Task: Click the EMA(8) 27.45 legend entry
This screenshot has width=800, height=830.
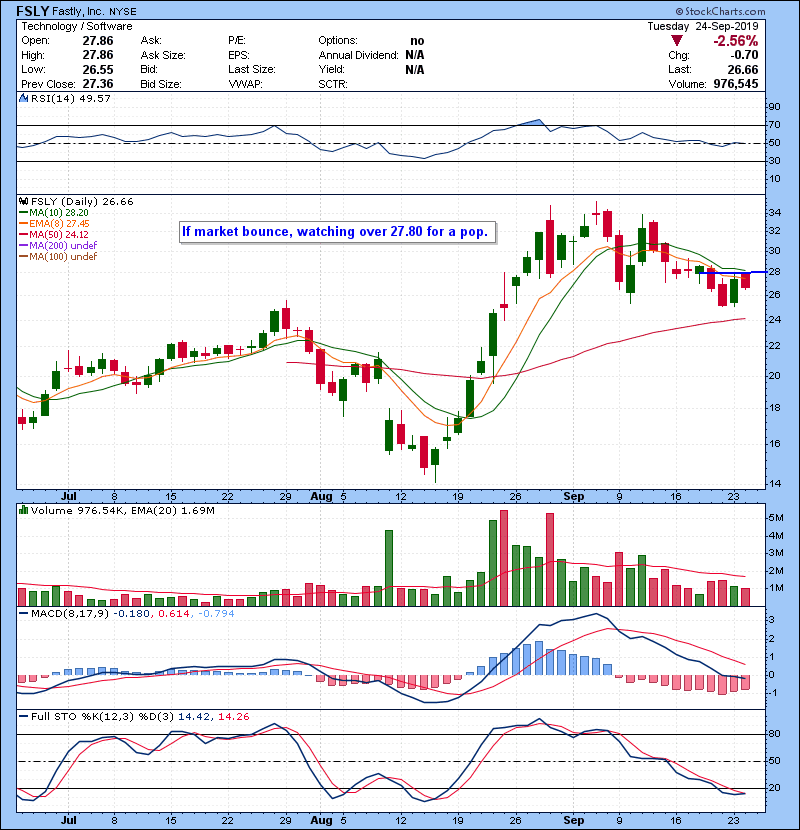Action: (54, 223)
